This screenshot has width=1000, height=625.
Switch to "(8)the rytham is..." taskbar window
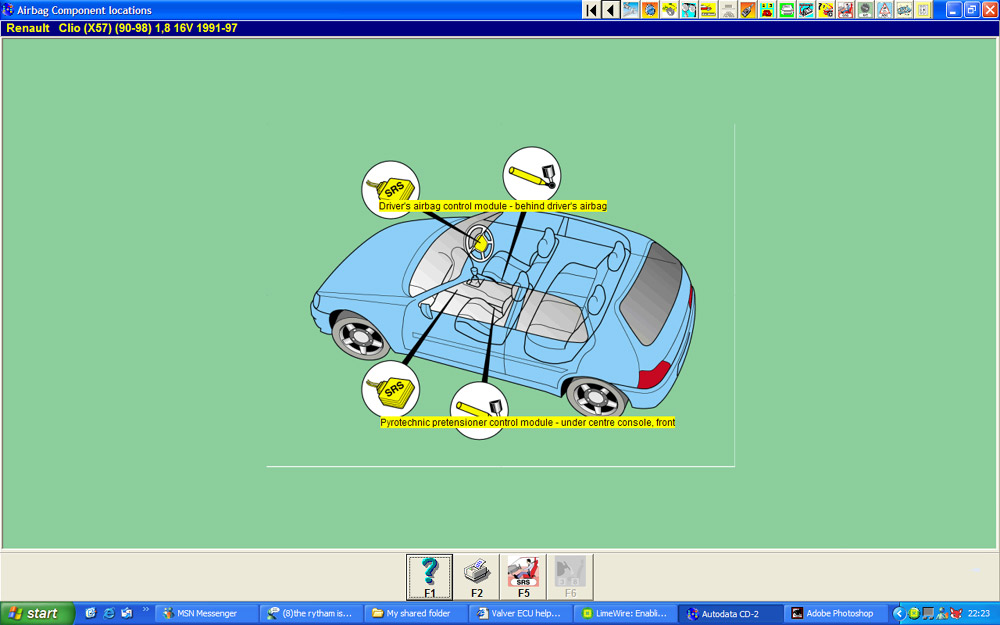click(311, 614)
